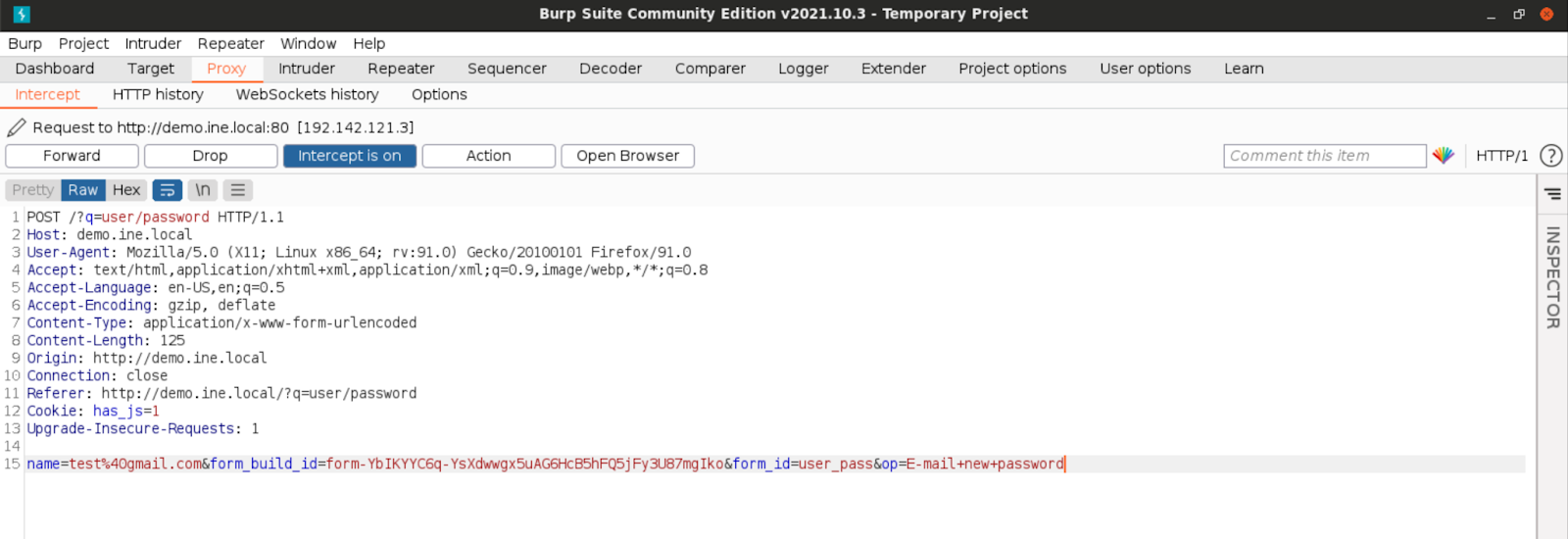Forward the intercepted request

coord(72,156)
